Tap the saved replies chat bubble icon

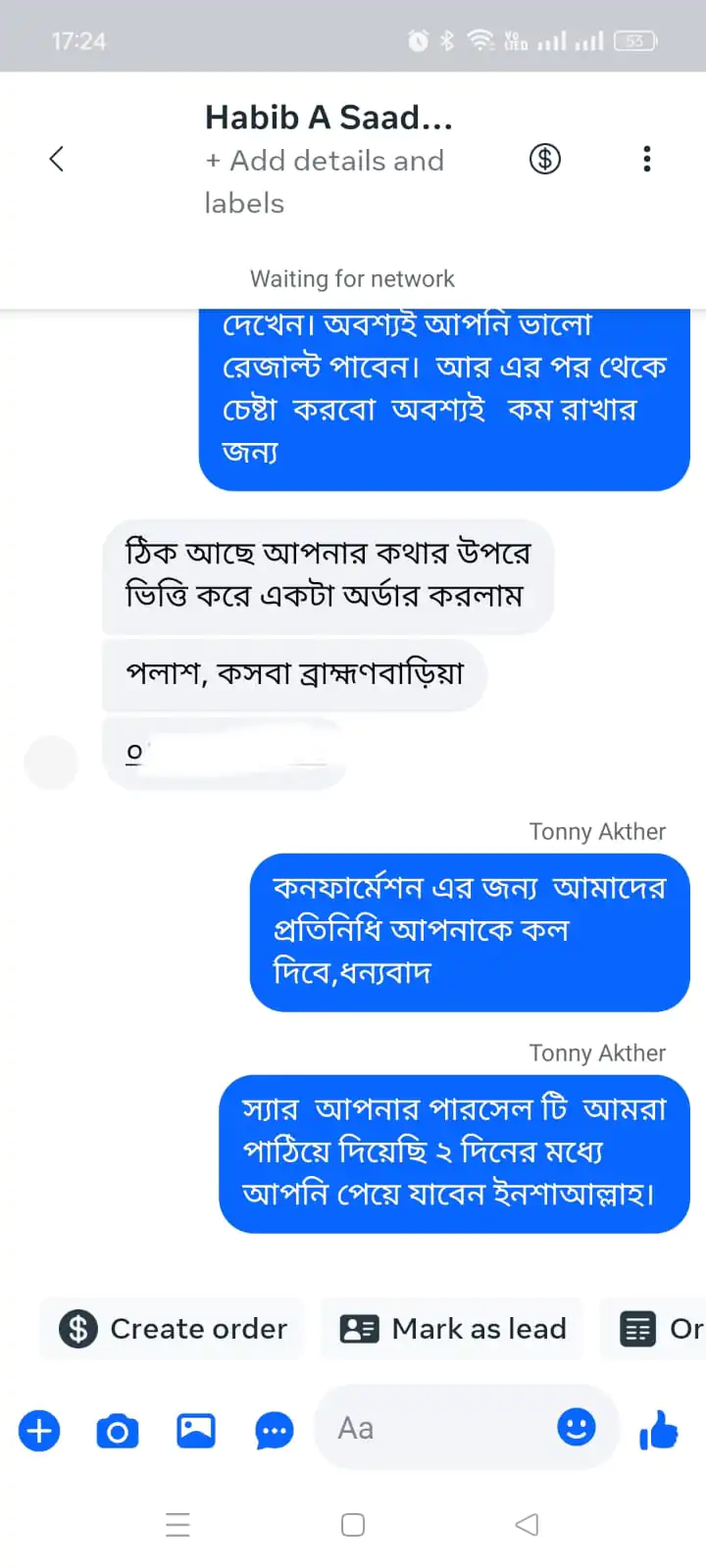(274, 1431)
